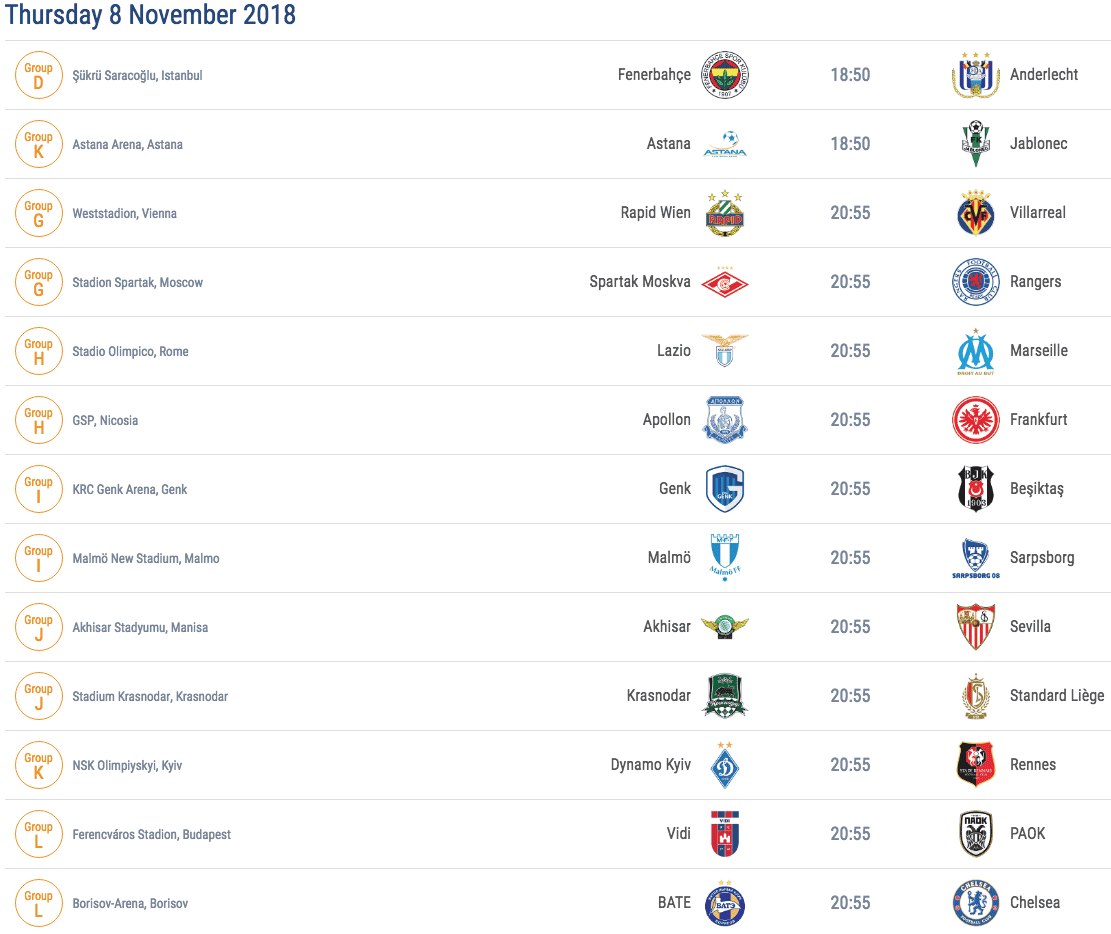Click the Sevilla team name

[x=1030, y=626]
